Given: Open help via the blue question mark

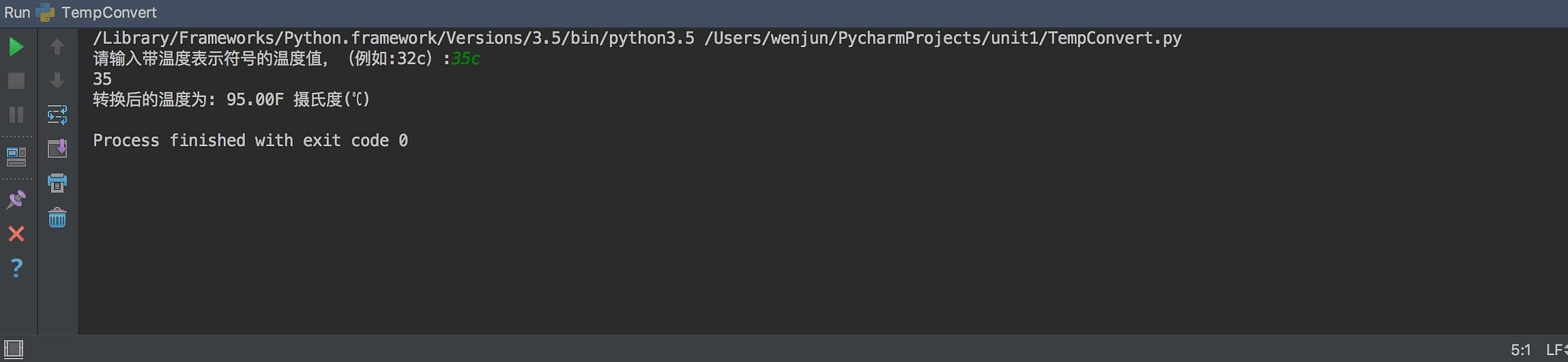Looking at the screenshot, I should [16, 267].
